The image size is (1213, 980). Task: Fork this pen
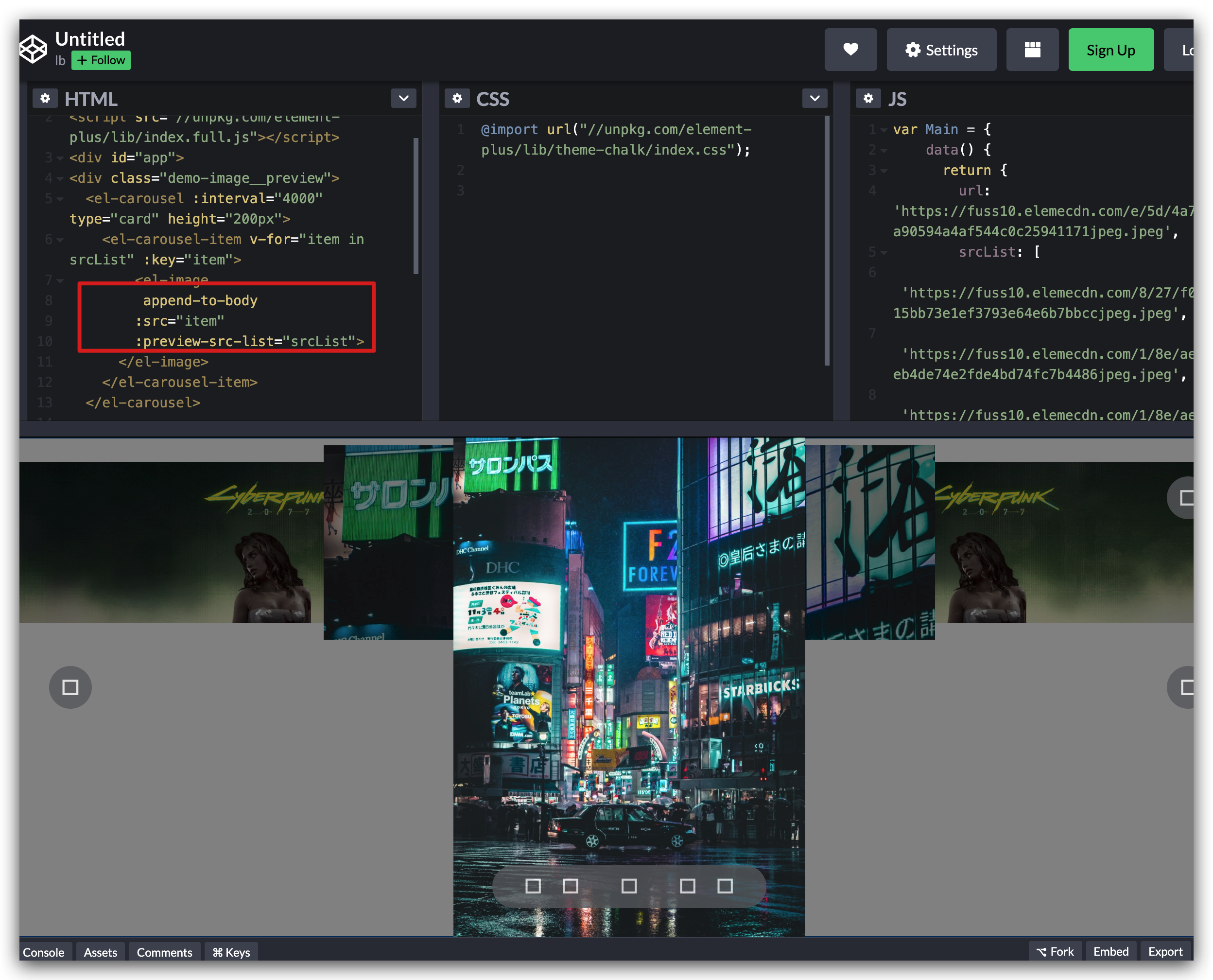[x=1055, y=951]
